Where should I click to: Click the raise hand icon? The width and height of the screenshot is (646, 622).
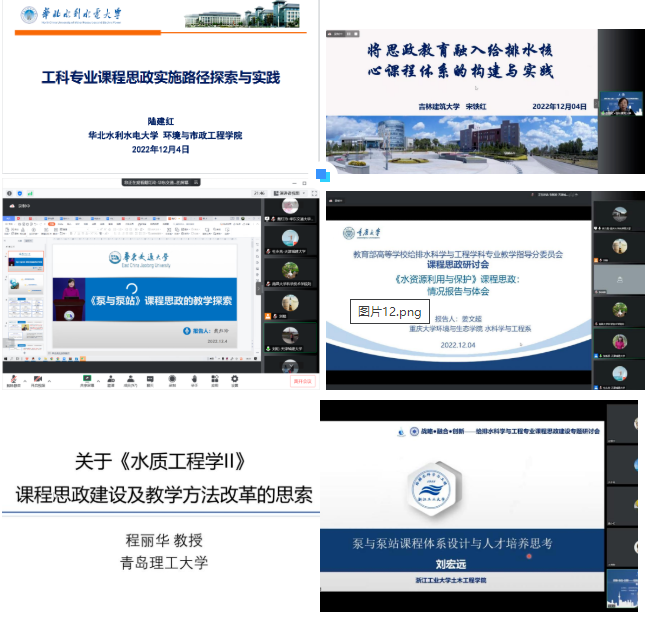(194, 378)
